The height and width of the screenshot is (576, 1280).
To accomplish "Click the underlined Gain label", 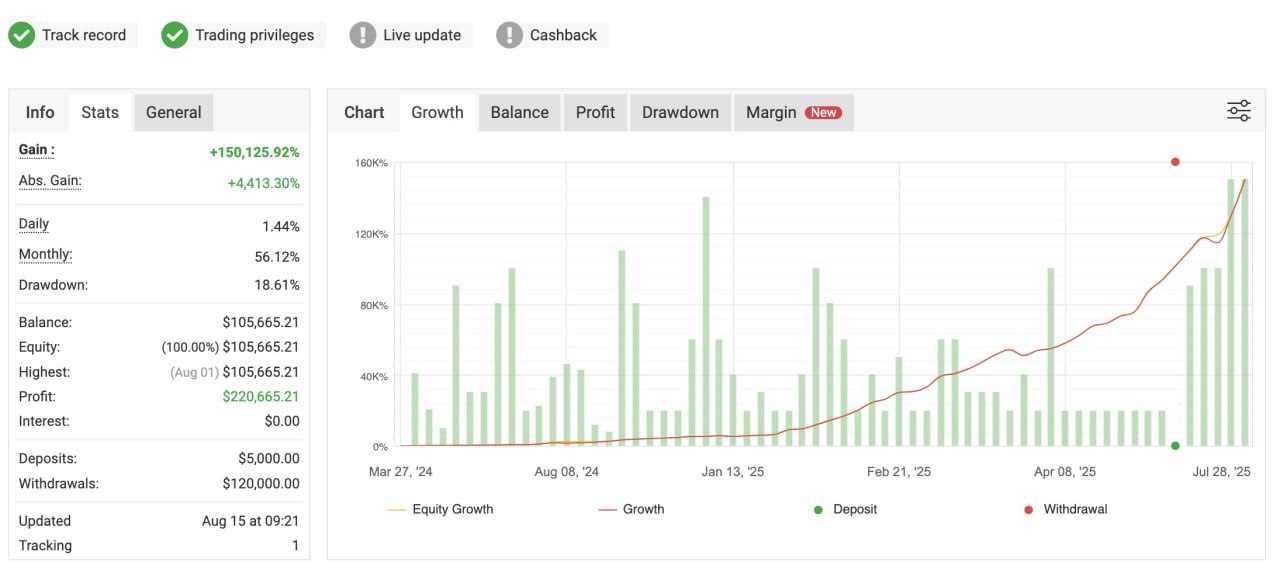I will pyautogui.click(x=37, y=150).
